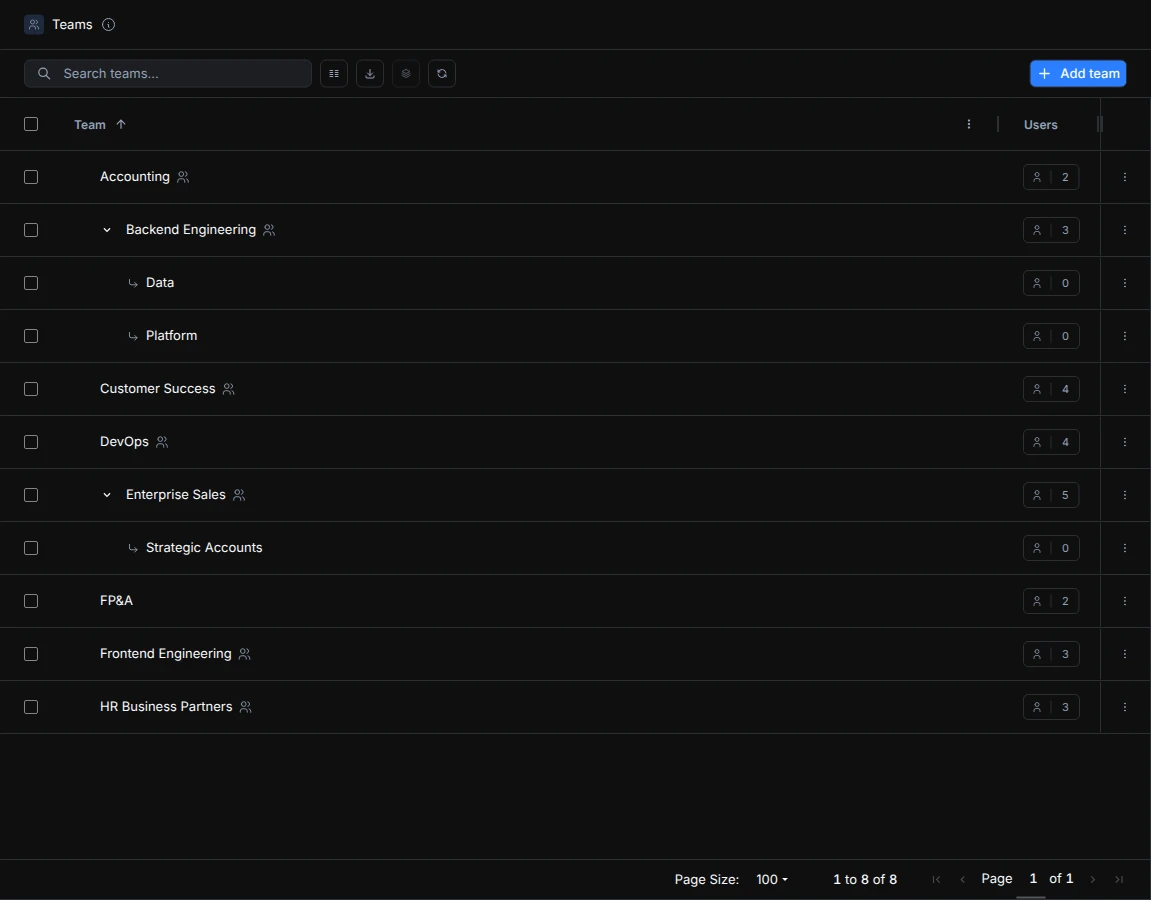1151x900 pixels.
Task: Open Enterprise Sales users badge showing 5
Action: click(1051, 495)
